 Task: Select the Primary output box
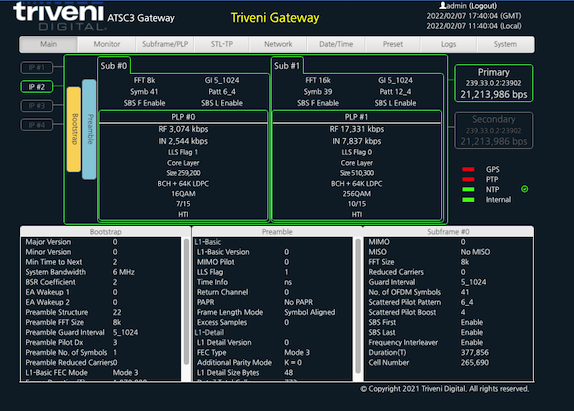(x=493, y=83)
